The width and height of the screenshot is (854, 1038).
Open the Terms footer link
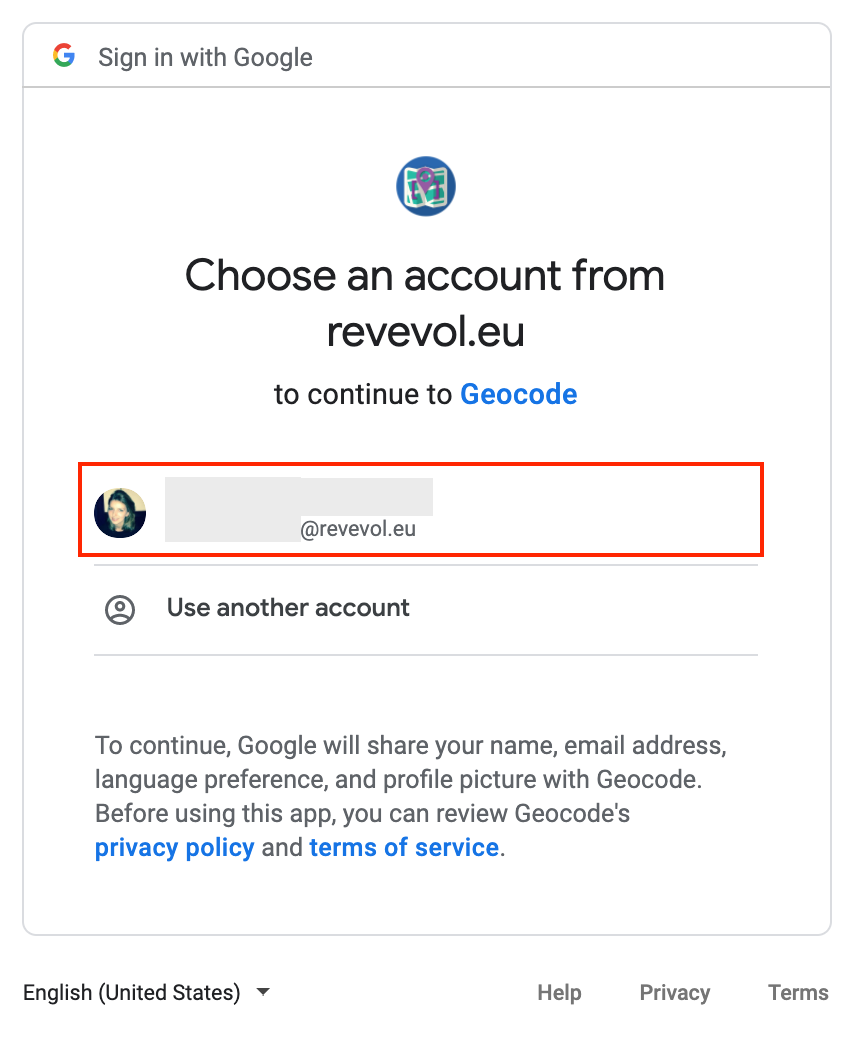pos(798,992)
